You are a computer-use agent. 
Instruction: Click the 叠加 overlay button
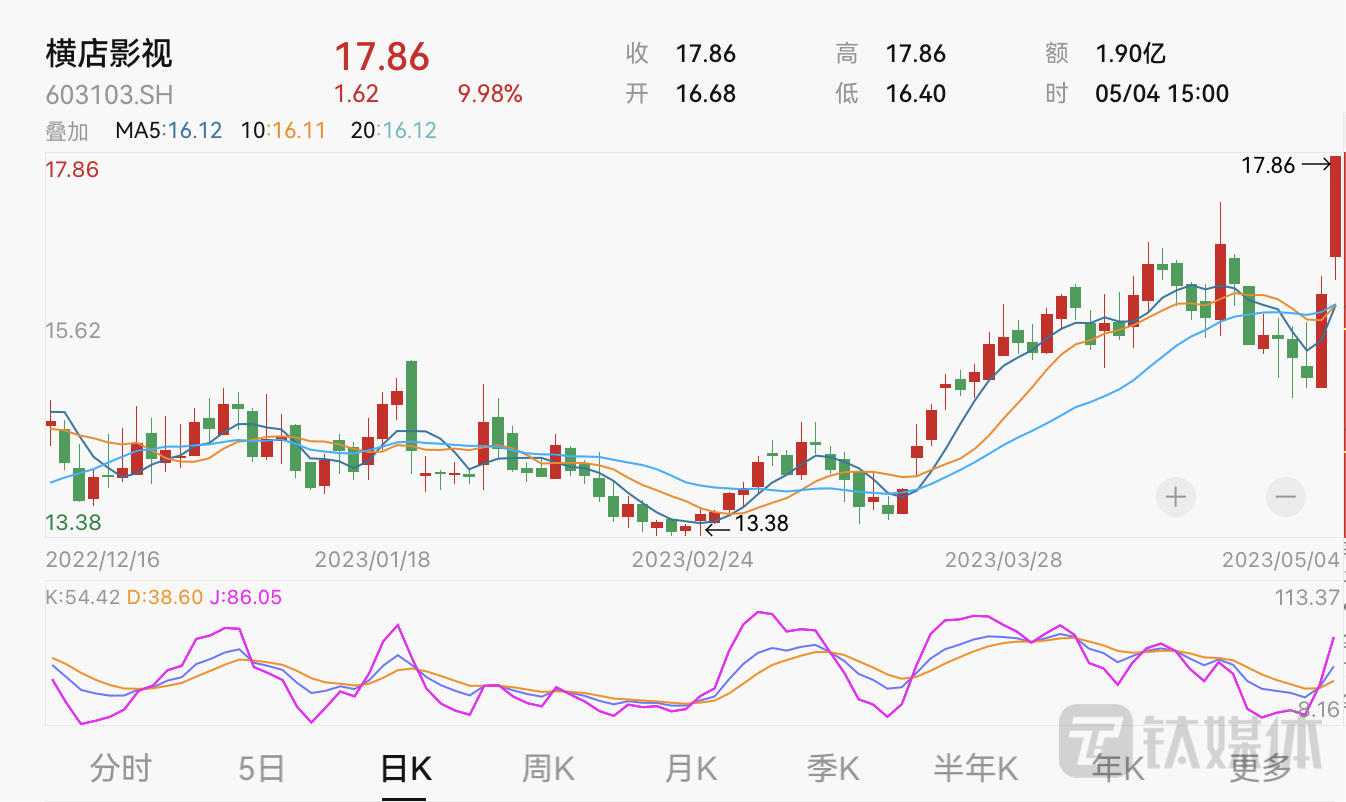coord(67,131)
